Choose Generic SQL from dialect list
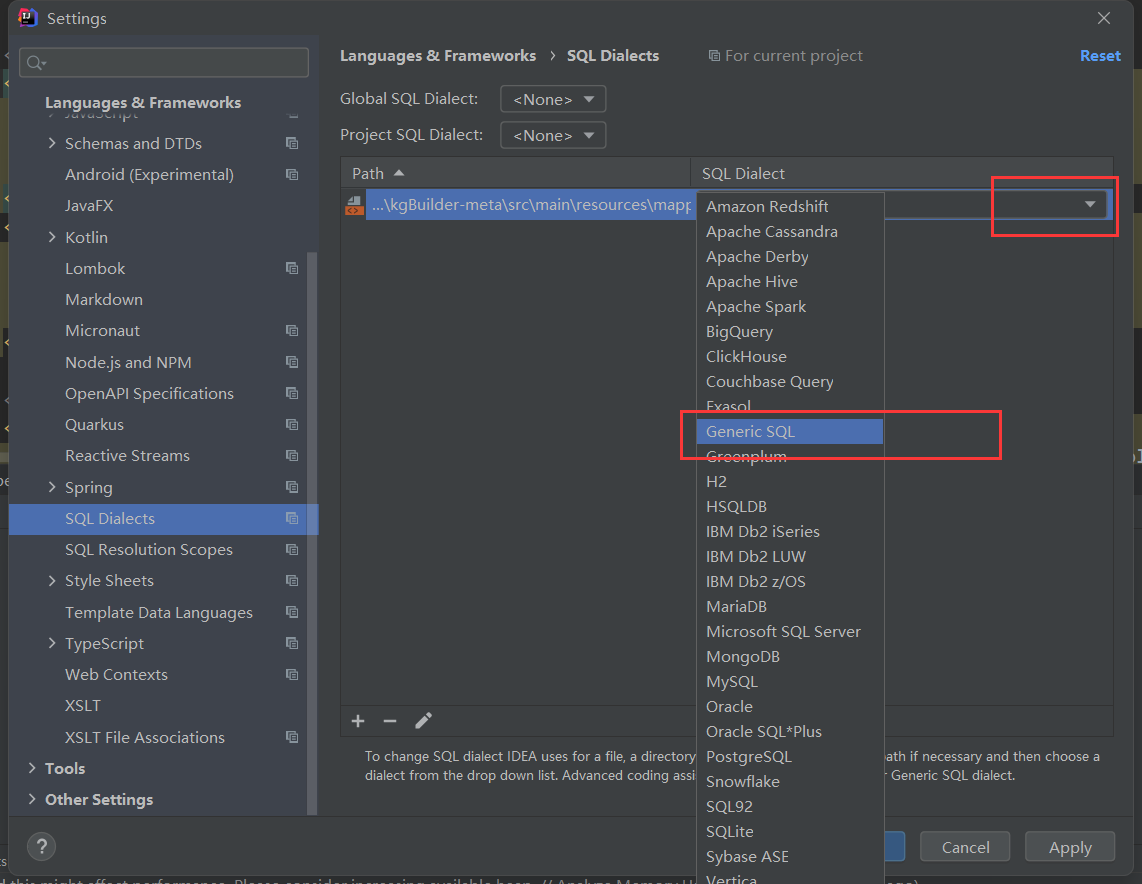The width and height of the screenshot is (1142, 884). click(x=789, y=432)
